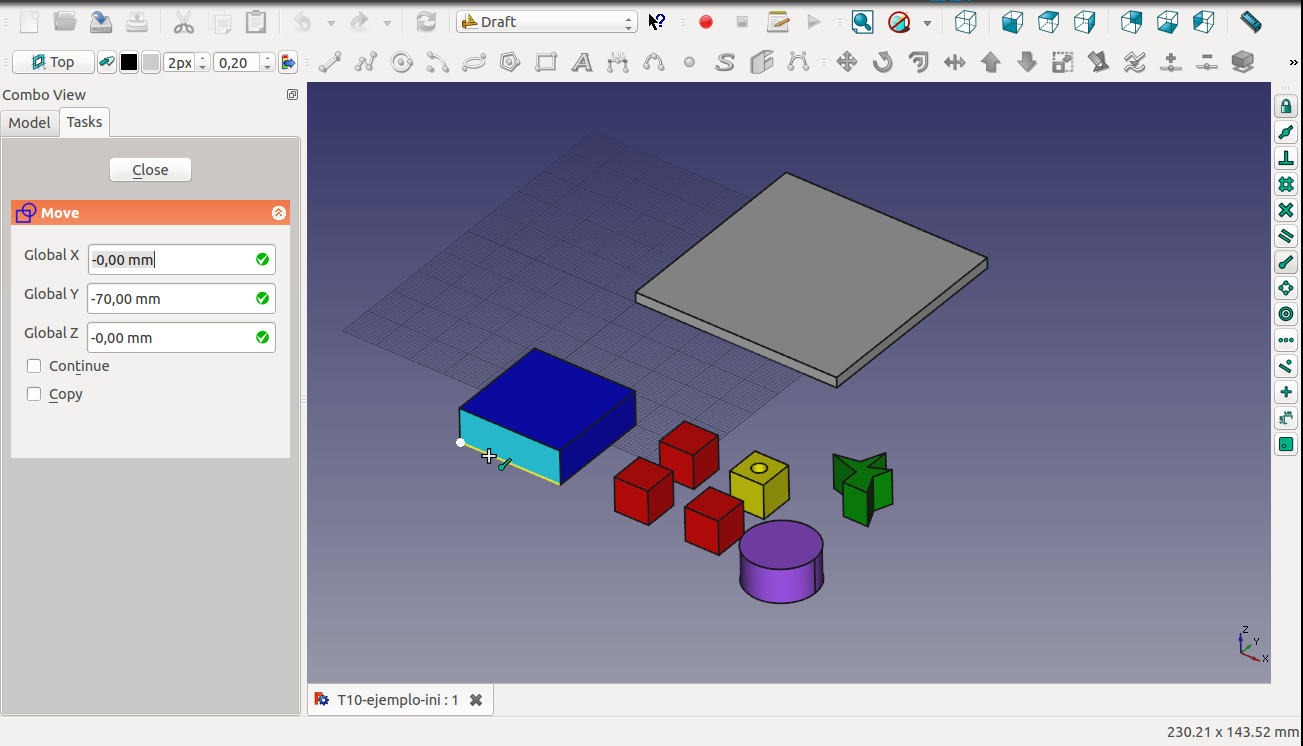The height and width of the screenshot is (746, 1303).
Task: Start macro recording with red button
Action: click(706, 22)
